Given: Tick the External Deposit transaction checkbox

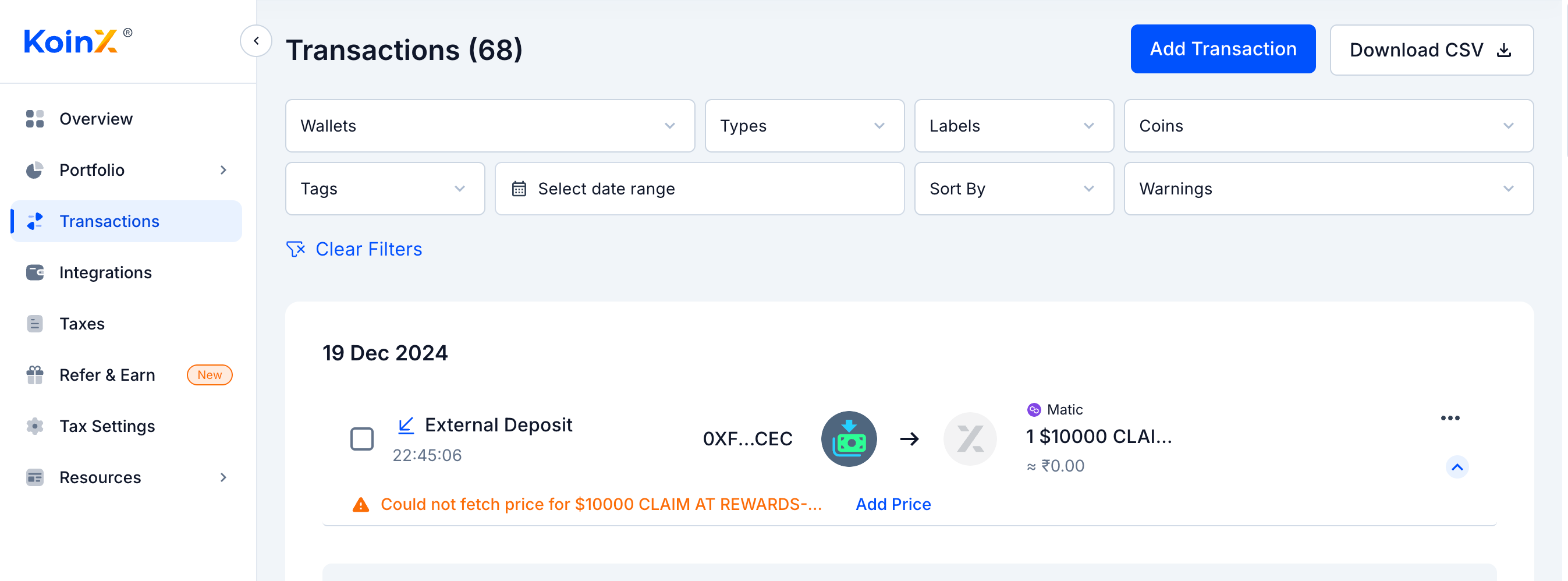Looking at the screenshot, I should 361,438.
